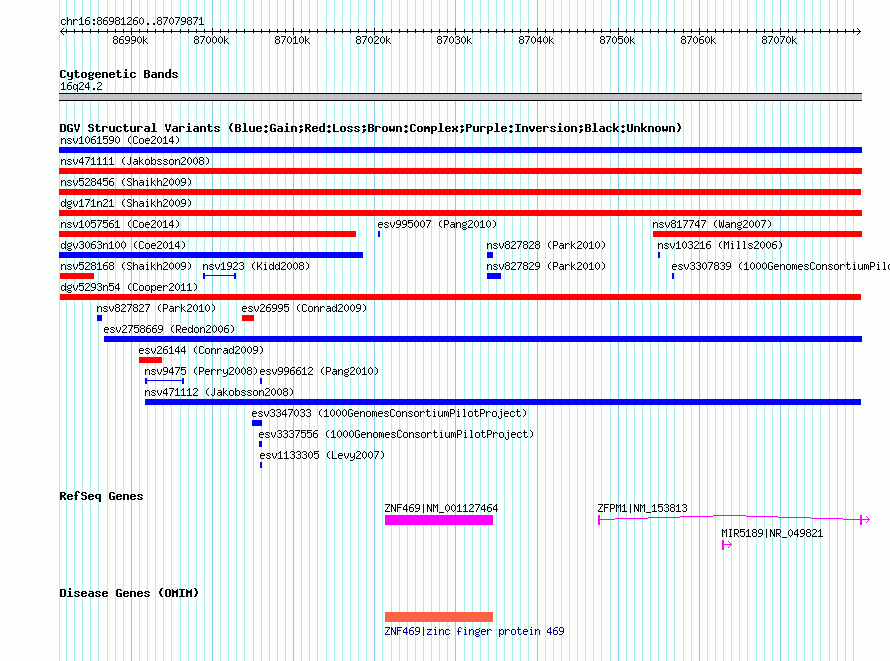Select the Cytogenetic Bands track title
The width and height of the screenshot is (890, 661).
point(119,74)
